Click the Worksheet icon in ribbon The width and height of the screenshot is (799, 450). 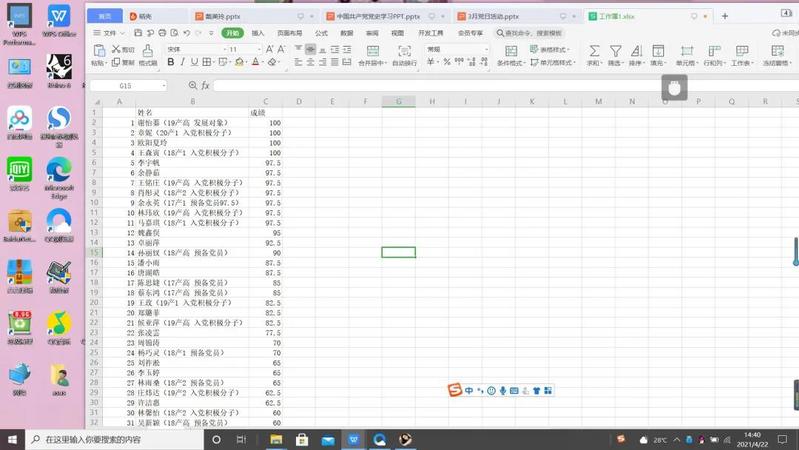[742, 50]
